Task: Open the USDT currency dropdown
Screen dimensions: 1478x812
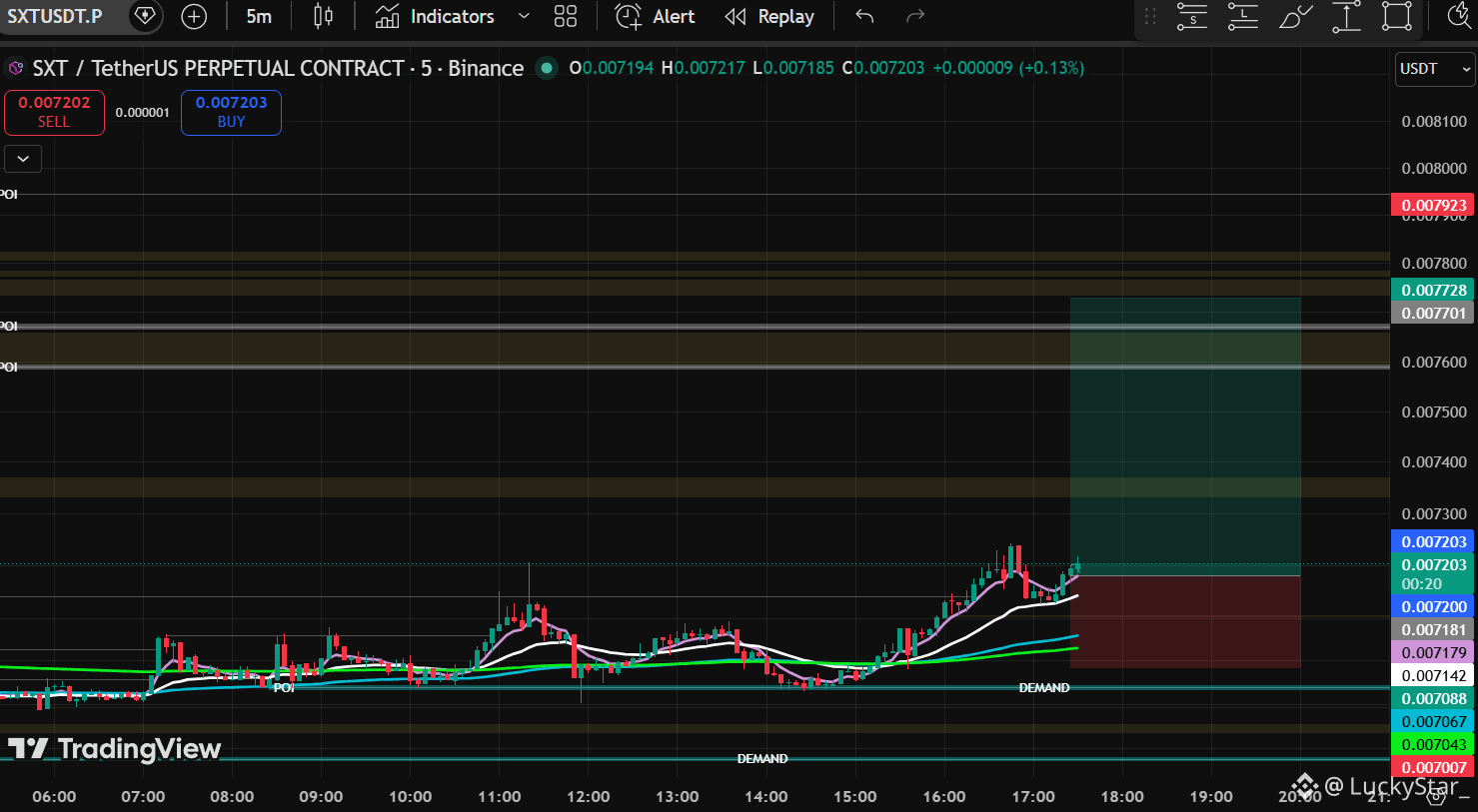Action: [x=1435, y=69]
